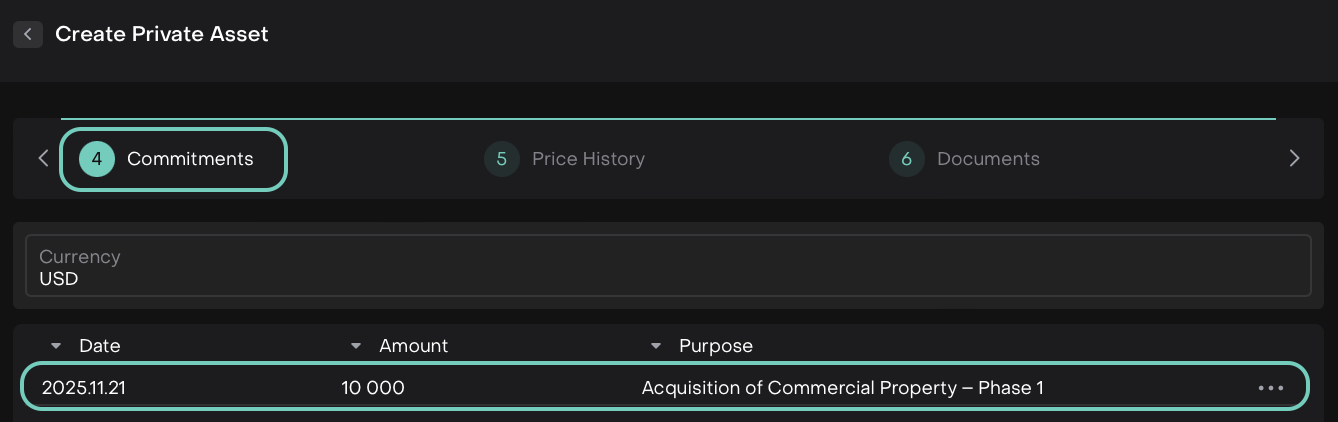Select the Commitments step label
1338x422 pixels.
click(190, 159)
